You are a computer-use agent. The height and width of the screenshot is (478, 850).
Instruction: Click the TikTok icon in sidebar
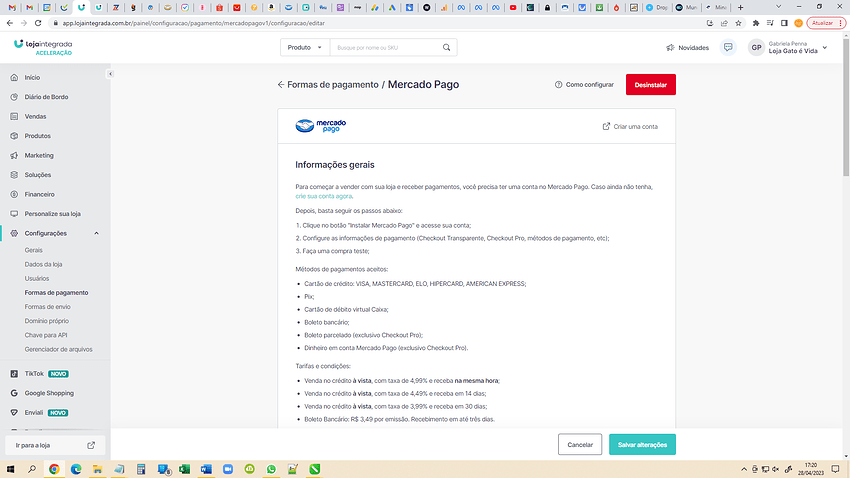(14, 374)
